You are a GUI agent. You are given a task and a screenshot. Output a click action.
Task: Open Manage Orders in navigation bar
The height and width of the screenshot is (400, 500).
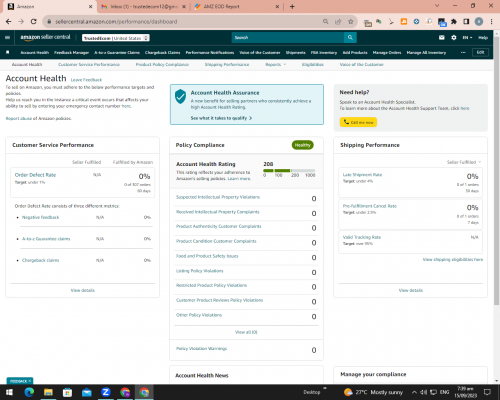point(387,52)
